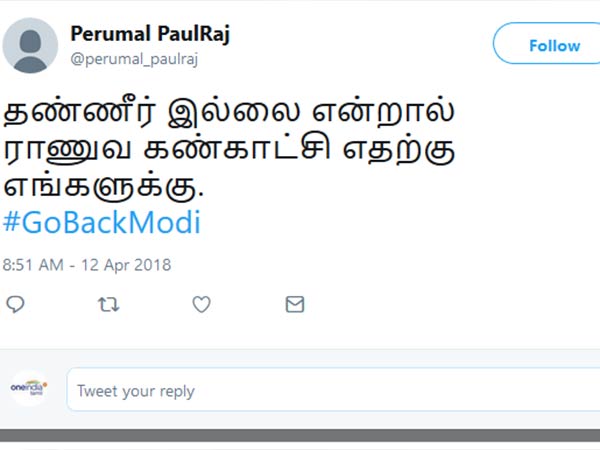This screenshot has height=450, width=600.
Task: Open the 8:51 AM tweet timestamp
Action: pyautogui.click(x=36, y=265)
